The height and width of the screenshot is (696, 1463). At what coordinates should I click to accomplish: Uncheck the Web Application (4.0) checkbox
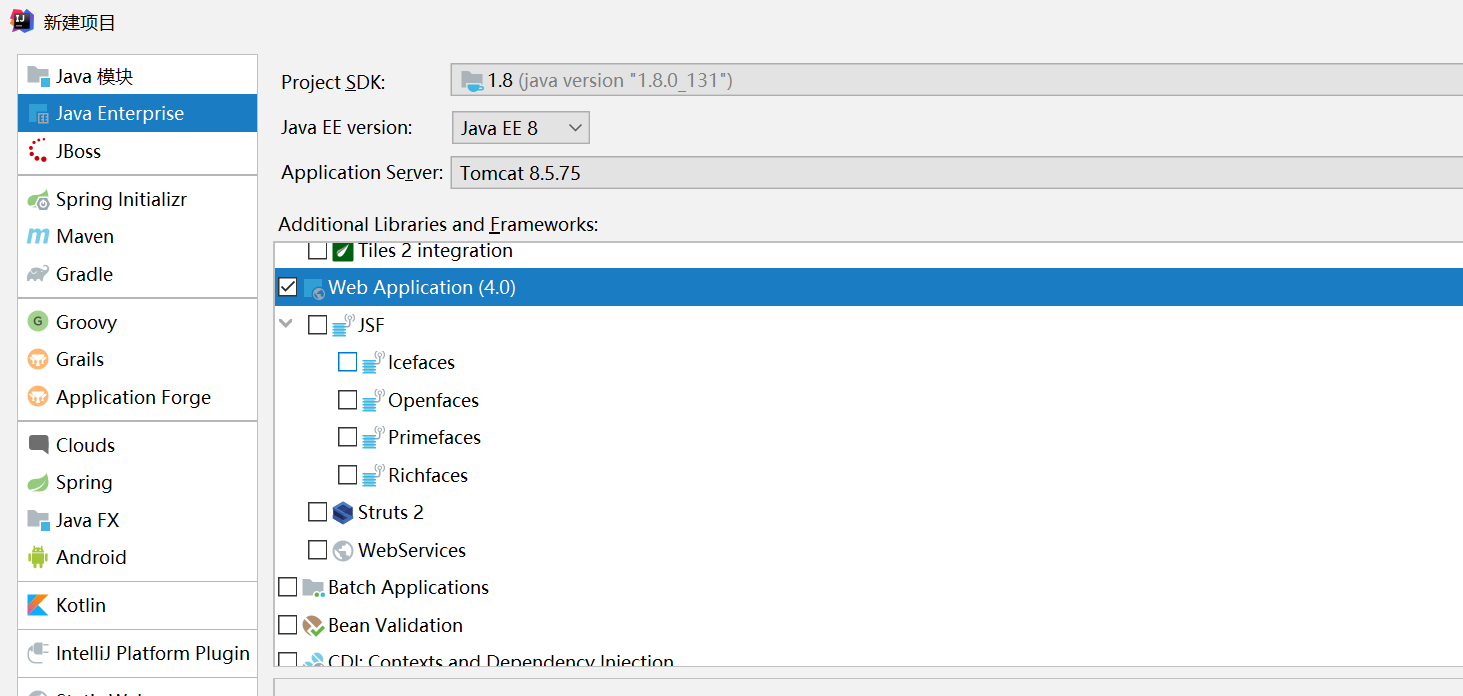click(288, 287)
